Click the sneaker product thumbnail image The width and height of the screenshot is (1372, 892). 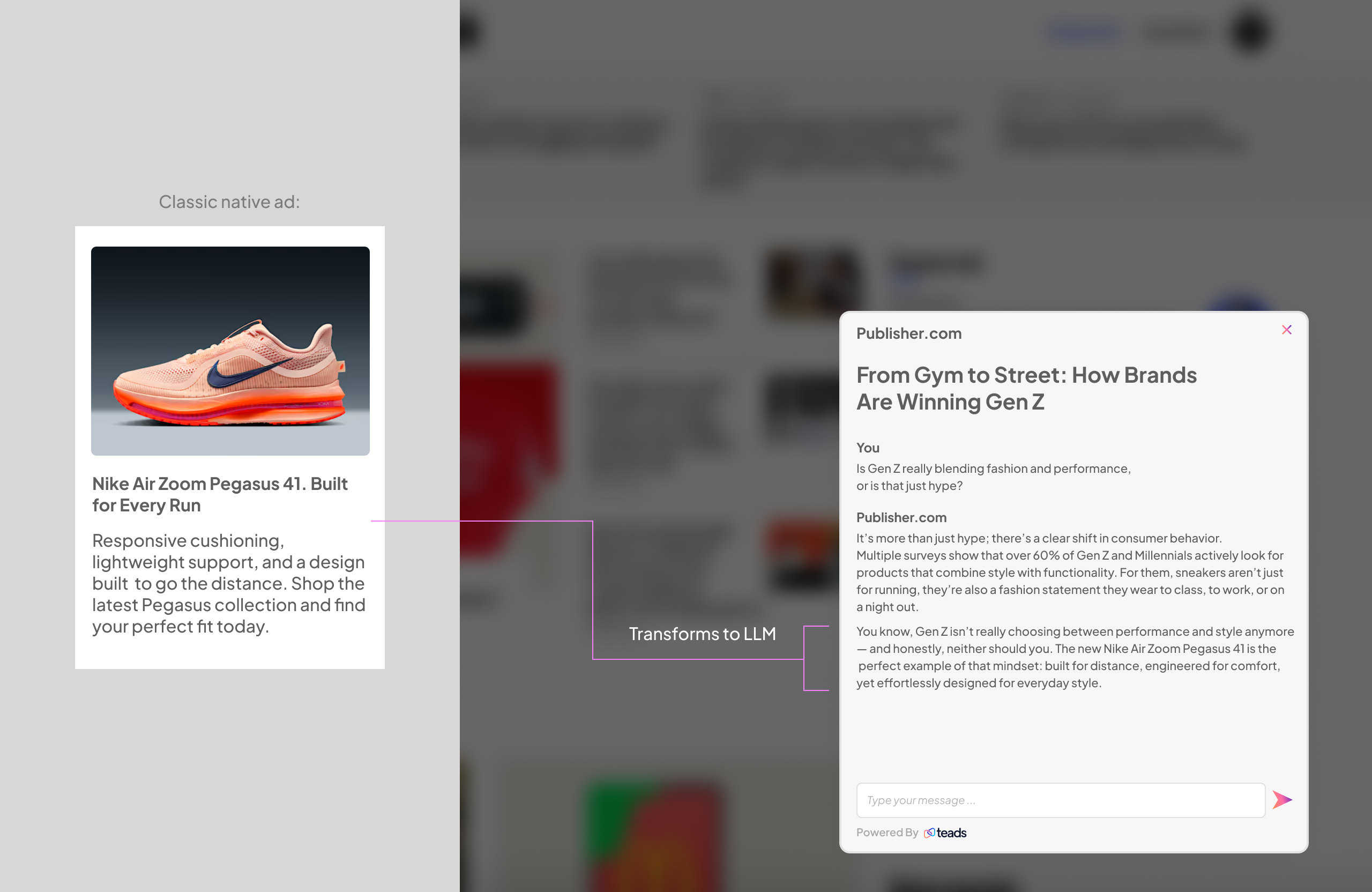(x=230, y=350)
